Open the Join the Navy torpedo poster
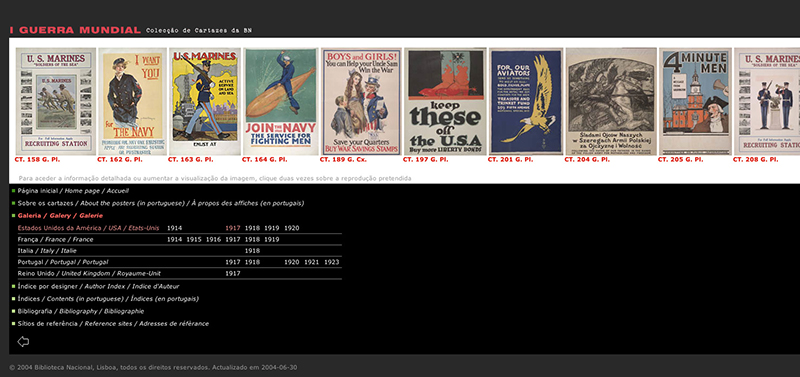 (281, 102)
